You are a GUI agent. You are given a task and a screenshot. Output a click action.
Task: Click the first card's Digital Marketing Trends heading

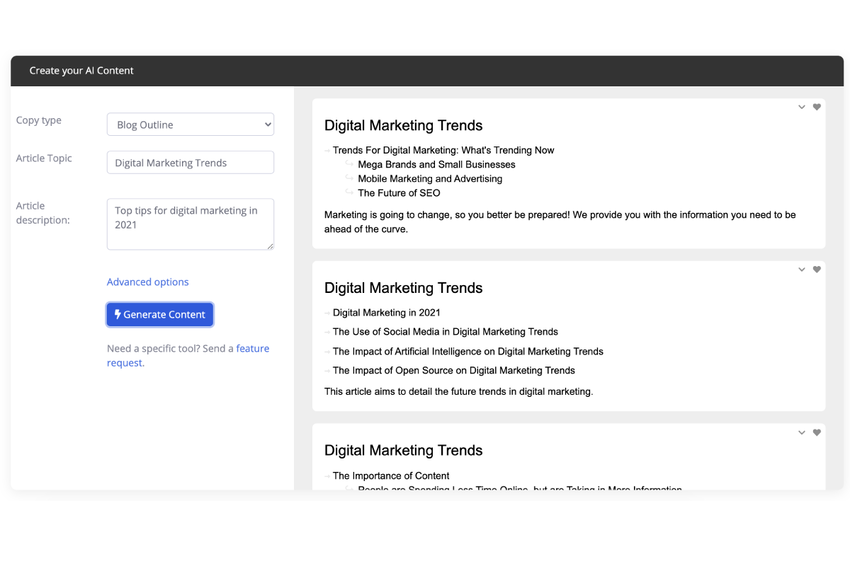403,125
